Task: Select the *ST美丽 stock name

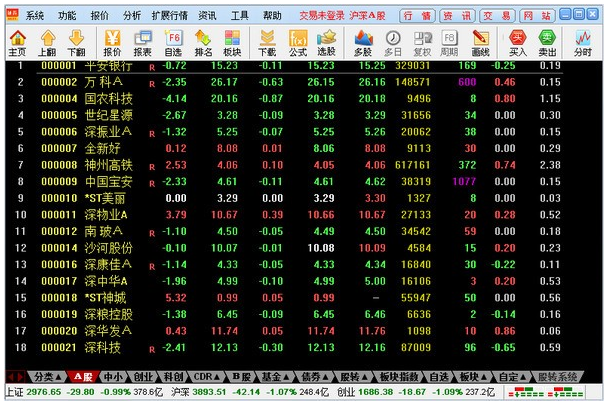Action: [105, 198]
